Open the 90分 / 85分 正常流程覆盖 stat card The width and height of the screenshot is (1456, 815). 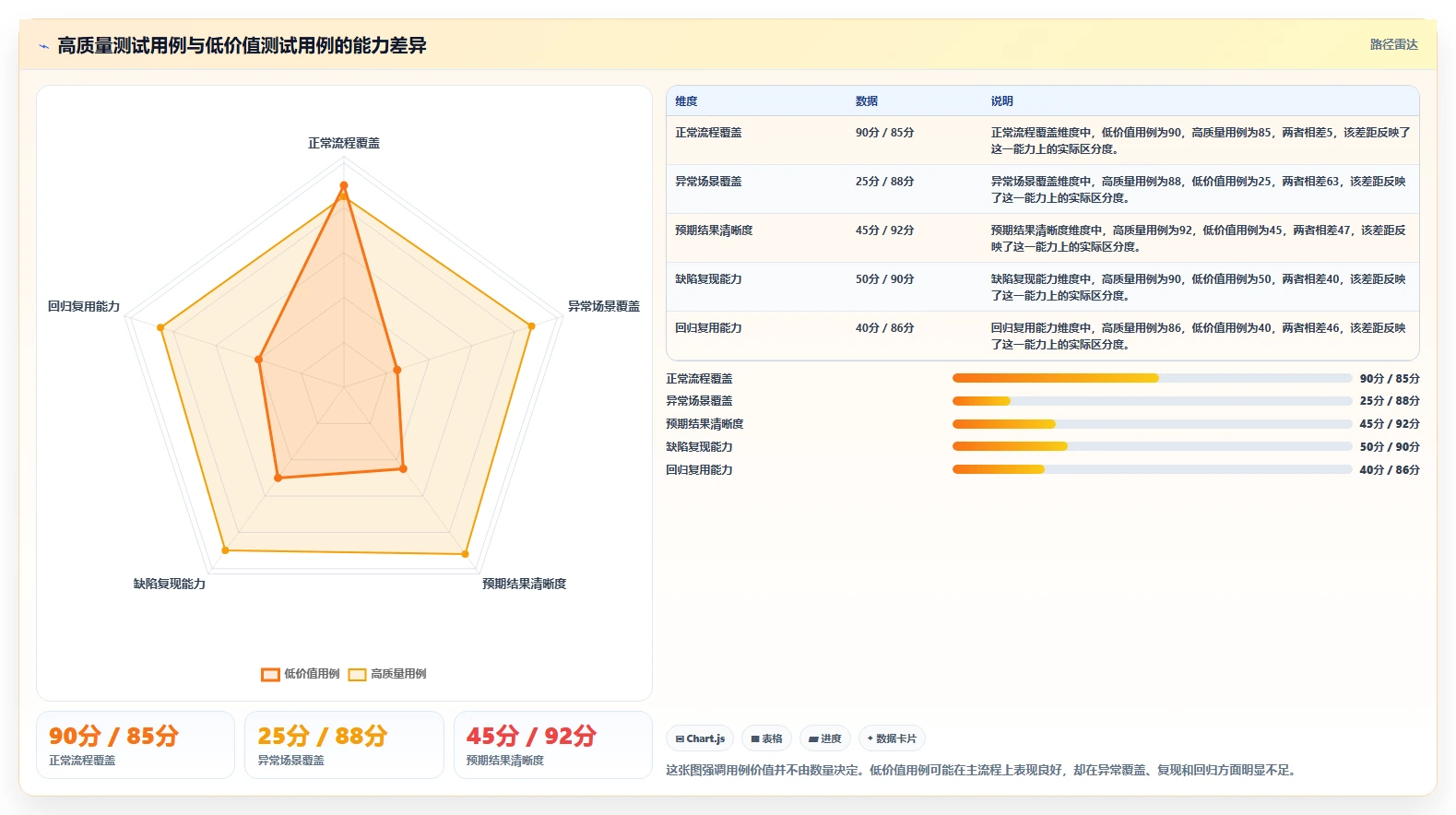coord(136,745)
